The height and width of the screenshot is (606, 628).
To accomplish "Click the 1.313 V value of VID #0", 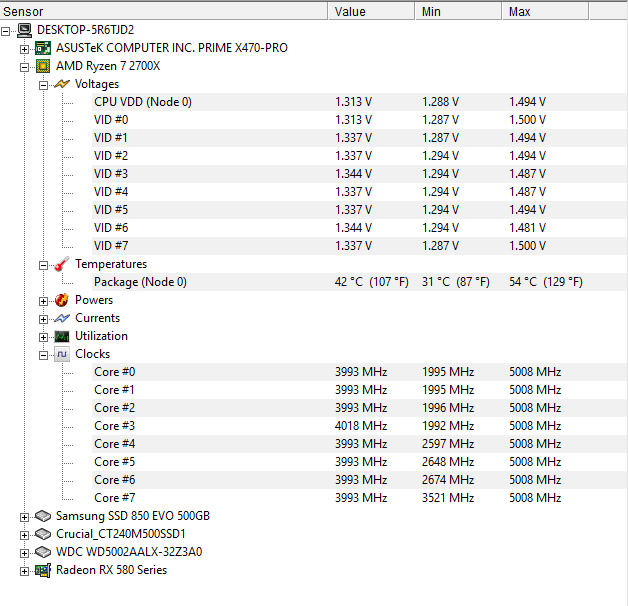I will (x=353, y=120).
